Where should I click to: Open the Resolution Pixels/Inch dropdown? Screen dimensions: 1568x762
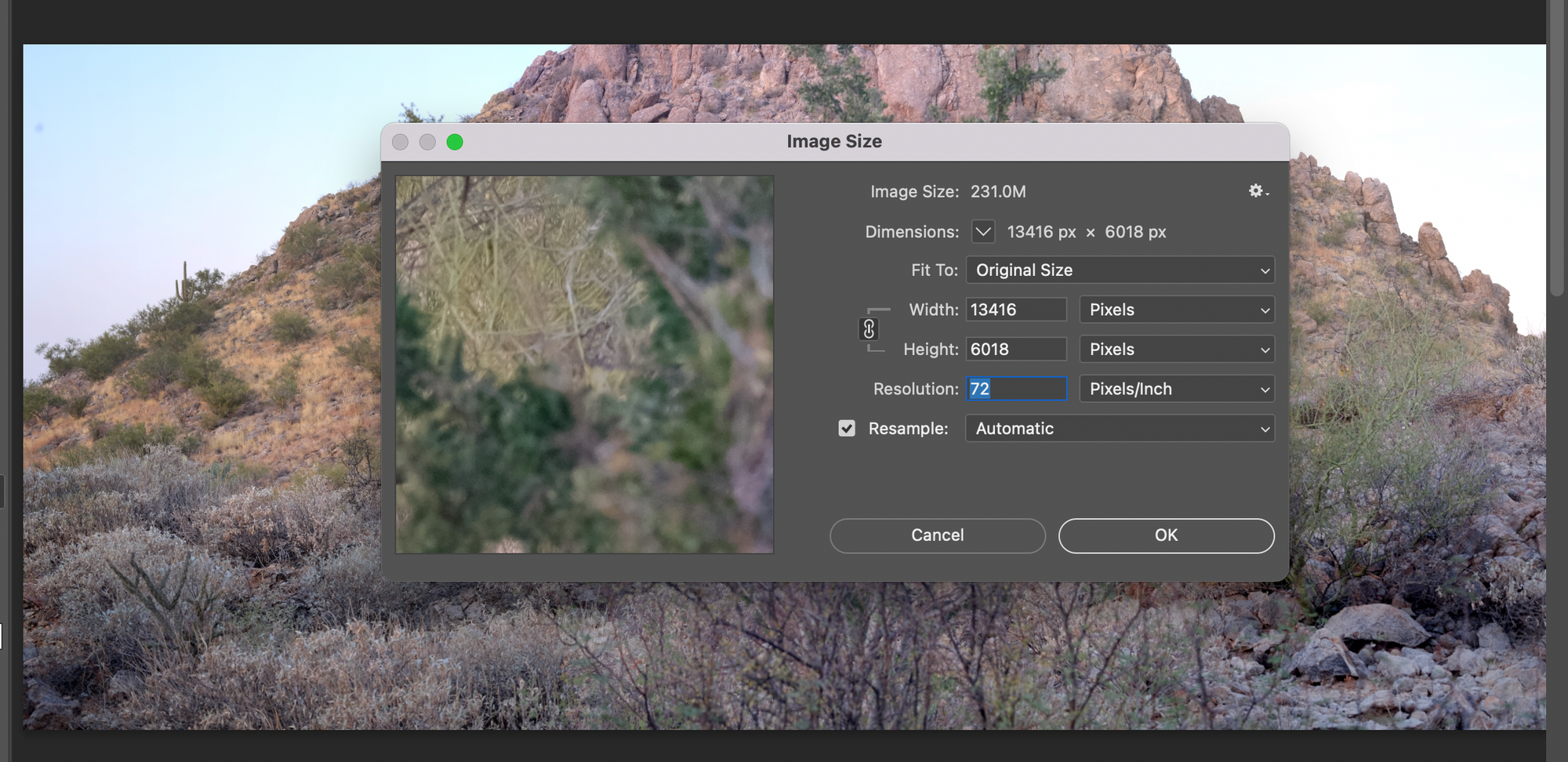(1177, 389)
